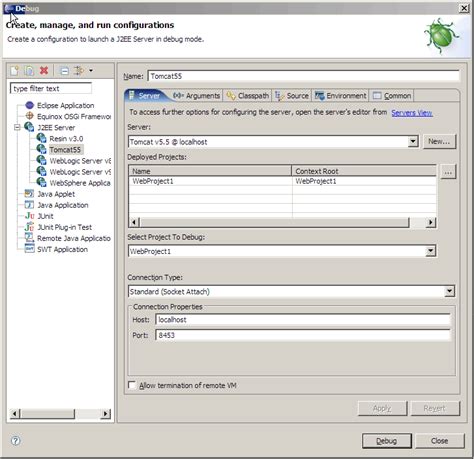The width and height of the screenshot is (474, 459).
Task: Open the Connection Type dropdown
Action: tap(449, 291)
